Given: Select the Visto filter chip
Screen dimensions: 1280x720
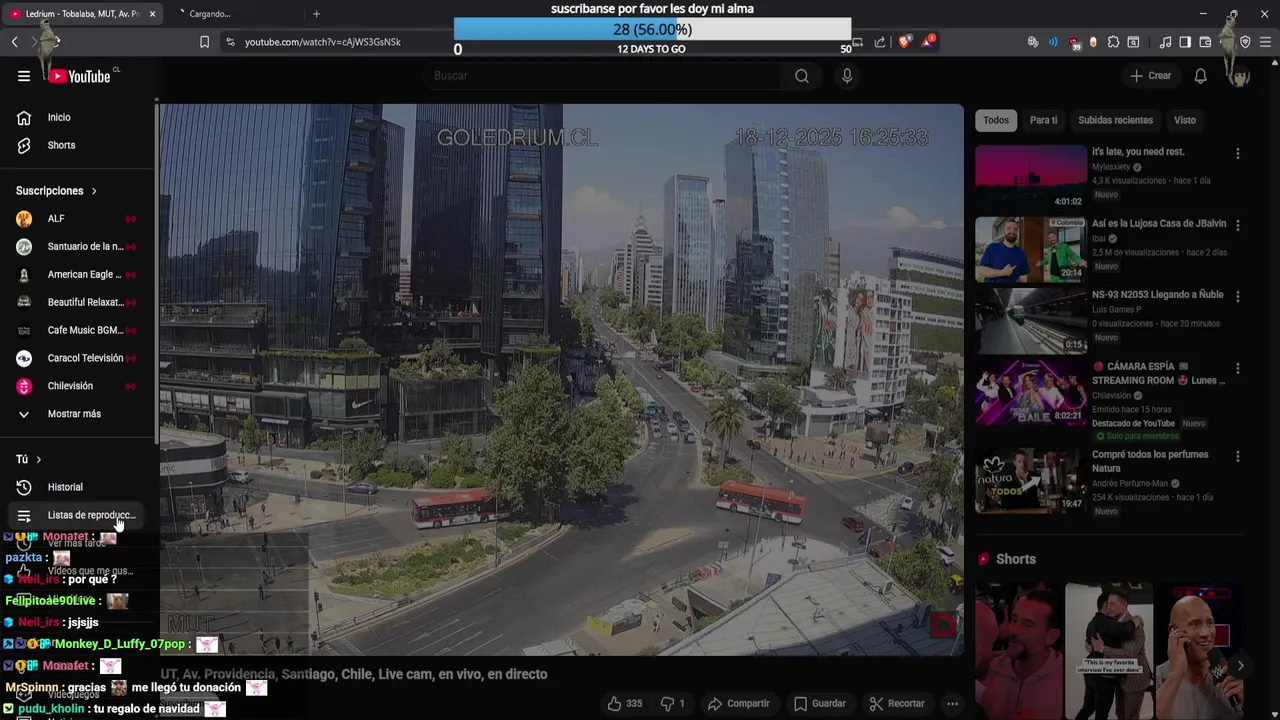Looking at the screenshot, I should (1185, 120).
